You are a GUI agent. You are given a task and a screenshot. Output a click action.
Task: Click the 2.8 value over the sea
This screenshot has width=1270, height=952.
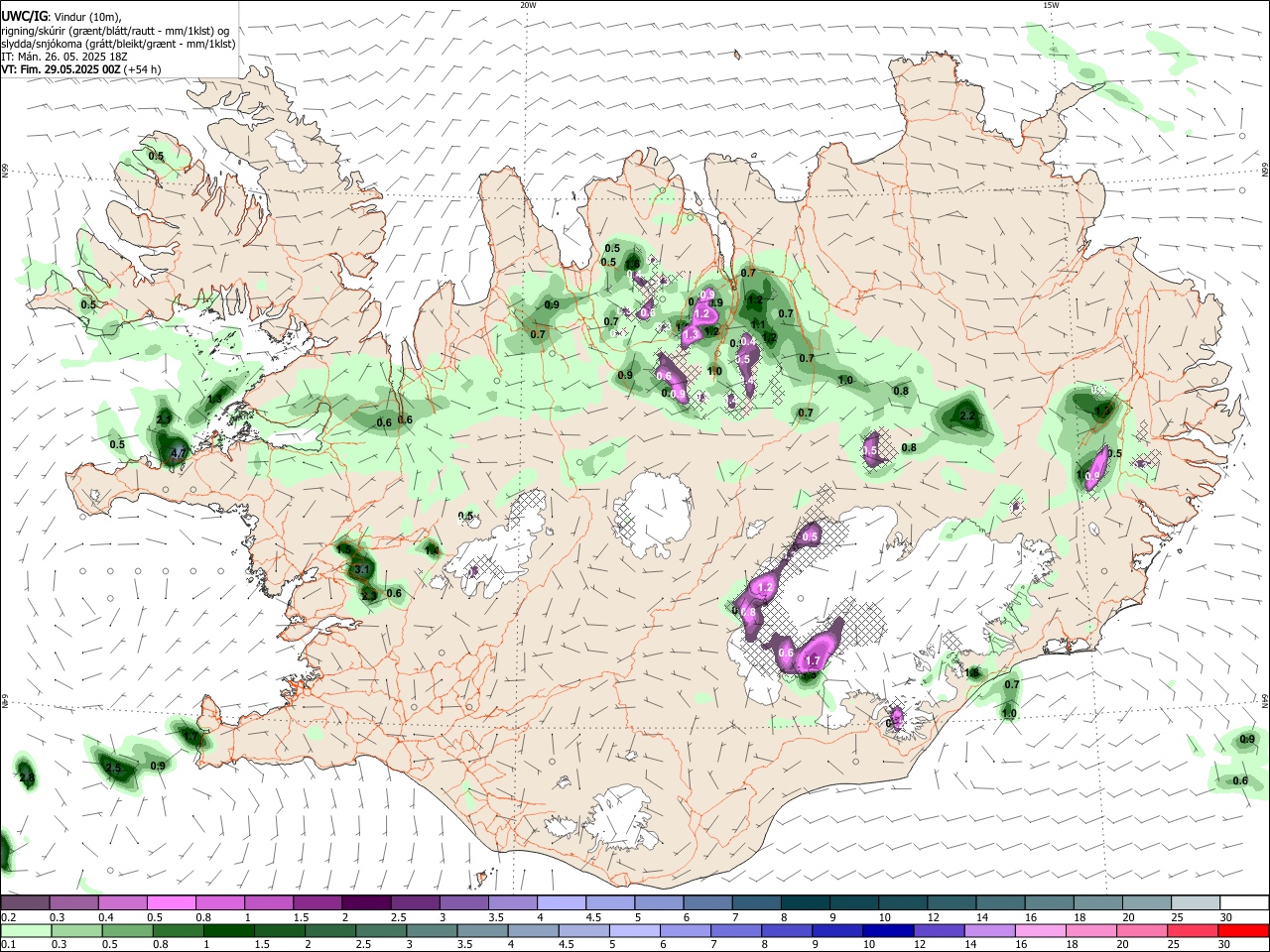[x=27, y=778]
